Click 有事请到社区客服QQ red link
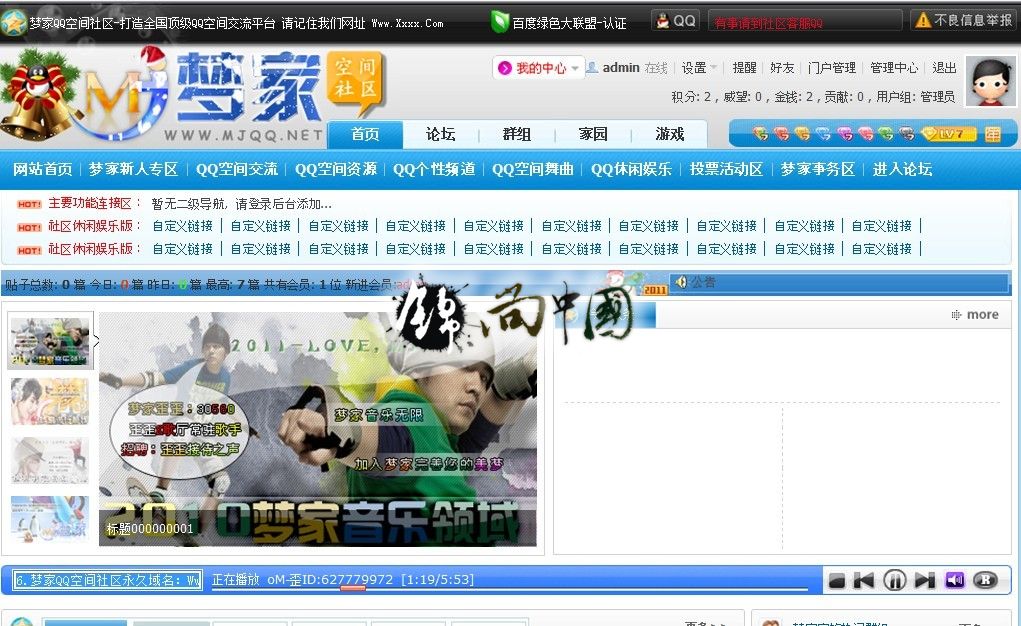This screenshot has width=1021, height=626. click(768, 23)
